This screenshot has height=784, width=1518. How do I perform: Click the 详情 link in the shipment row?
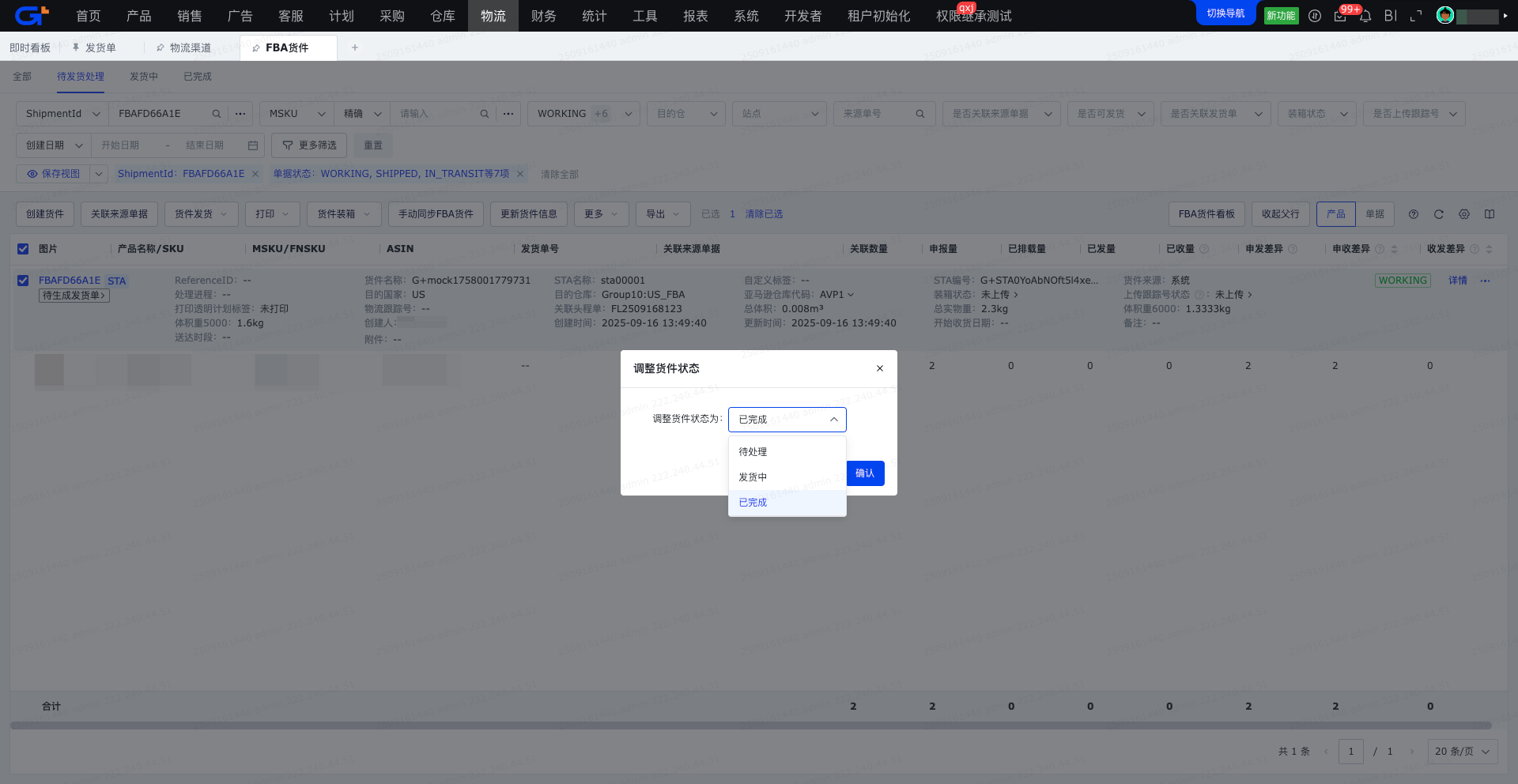[x=1458, y=281]
